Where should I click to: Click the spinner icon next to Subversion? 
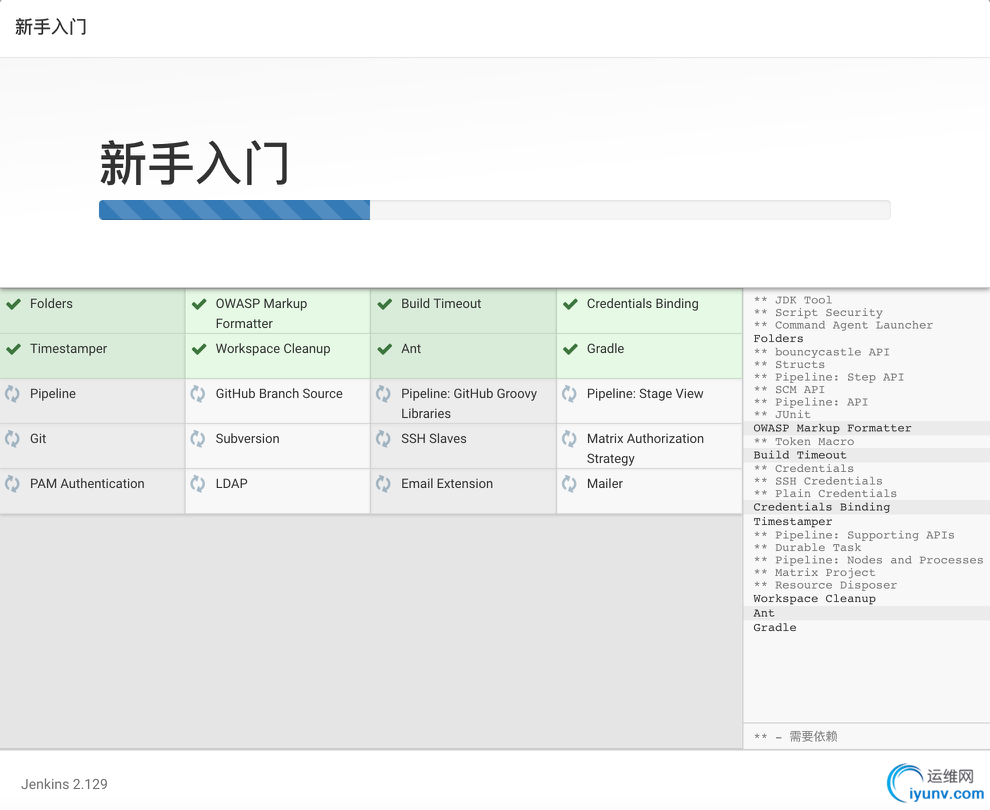coord(198,439)
